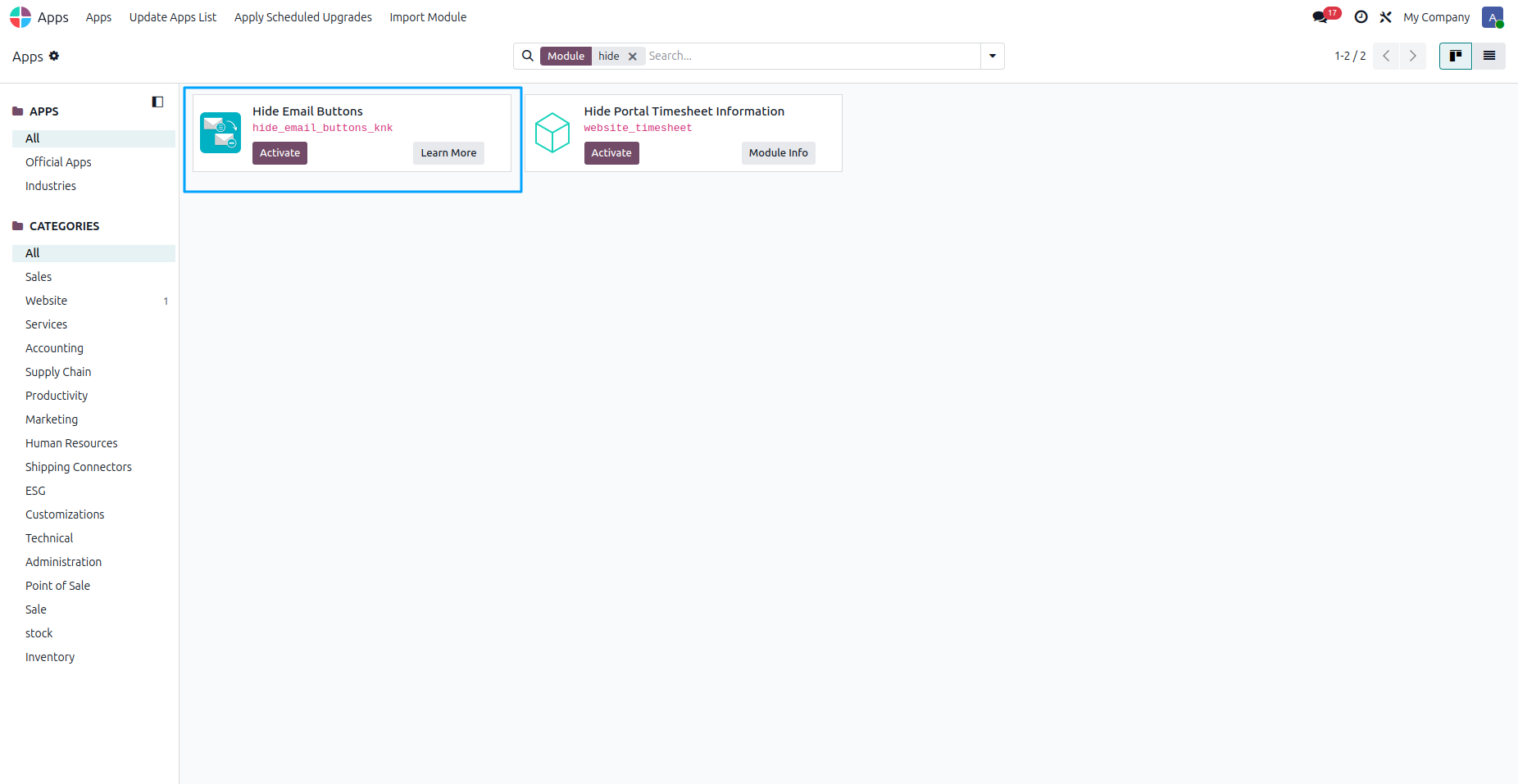Switch to Kanban view
This screenshot has width=1518, height=784.
(x=1456, y=56)
